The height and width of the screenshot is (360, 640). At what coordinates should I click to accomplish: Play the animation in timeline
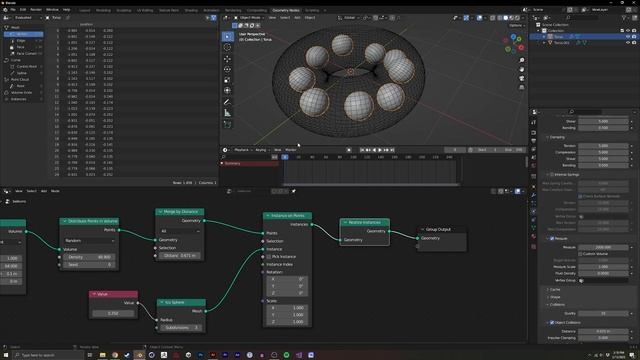(x=380, y=150)
